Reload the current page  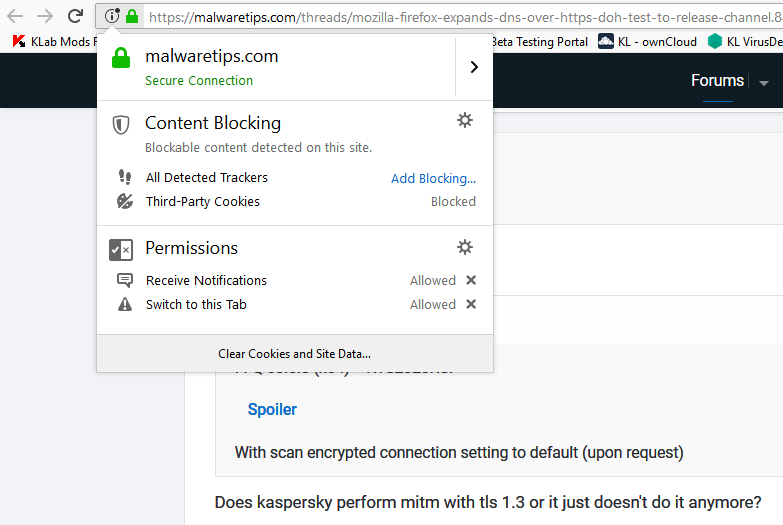click(x=75, y=16)
